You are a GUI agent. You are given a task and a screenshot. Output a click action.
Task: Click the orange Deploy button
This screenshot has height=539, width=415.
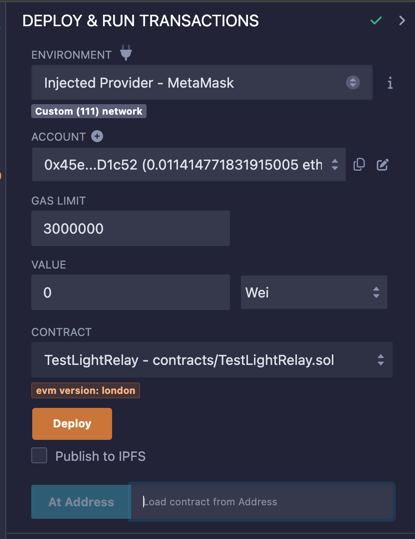[x=72, y=424]
